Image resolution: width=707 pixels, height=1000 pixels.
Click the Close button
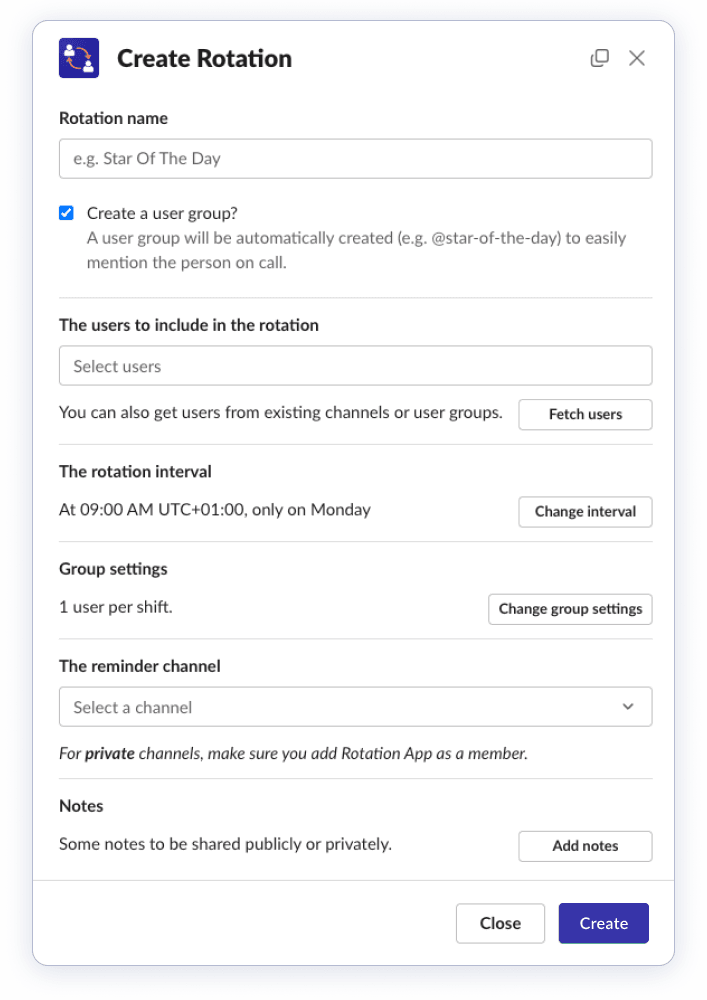(500, 923)
